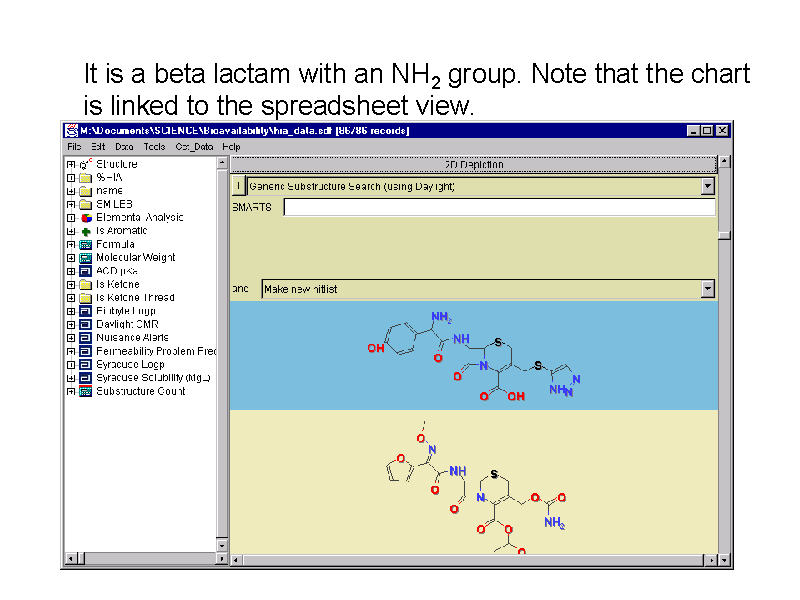Click the Syracuse Logp tree icon
Viewport: 800px width, 600px height.
tap(85, 365)
